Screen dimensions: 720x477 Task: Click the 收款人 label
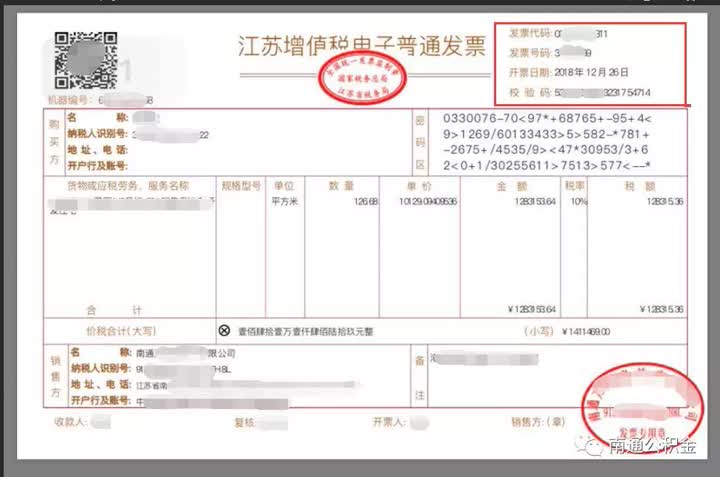tap(70, 422)
